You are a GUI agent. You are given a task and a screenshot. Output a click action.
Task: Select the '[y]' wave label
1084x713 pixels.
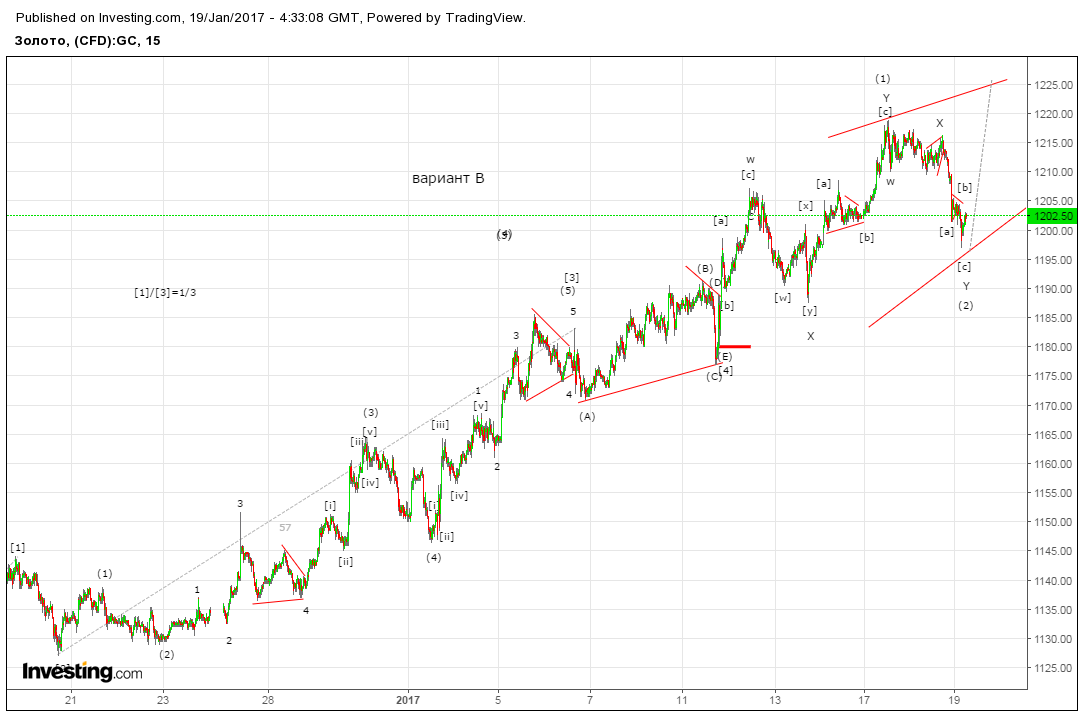[810, 311]
